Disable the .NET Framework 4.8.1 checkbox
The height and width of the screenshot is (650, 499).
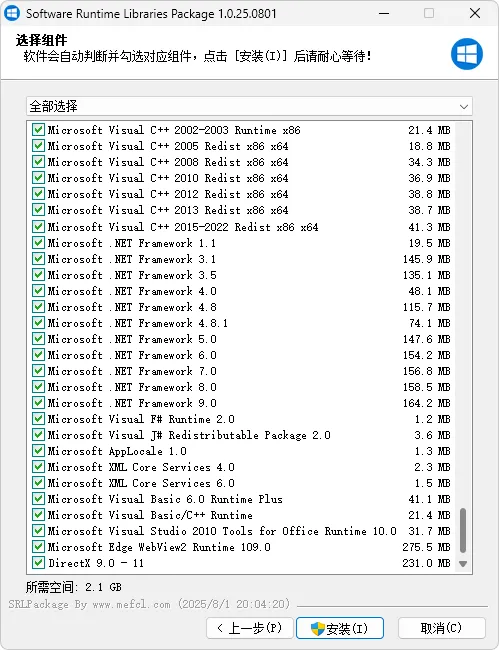38,323
